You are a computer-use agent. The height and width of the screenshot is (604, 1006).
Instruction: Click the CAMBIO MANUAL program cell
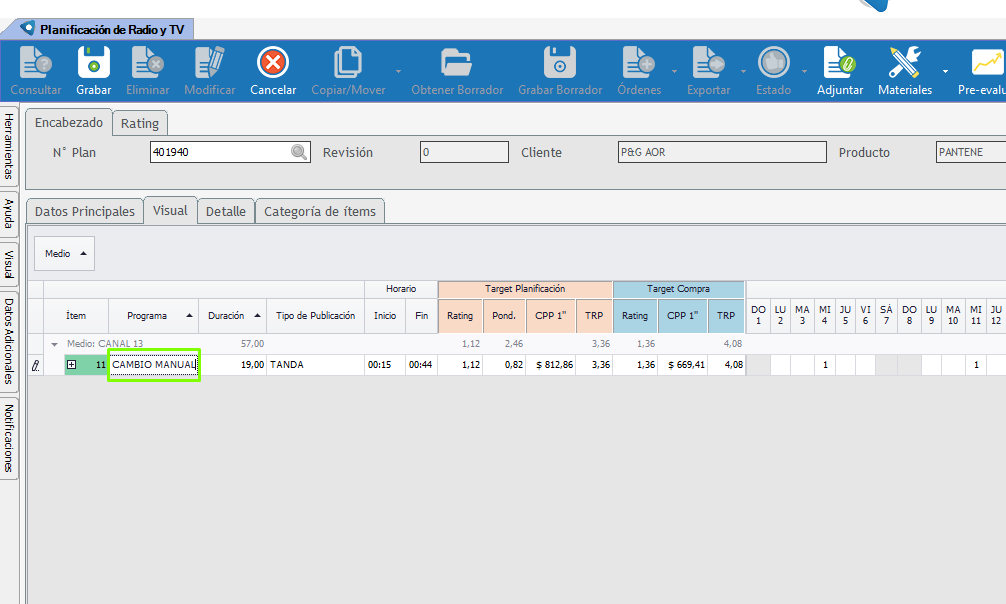[154, 365]
